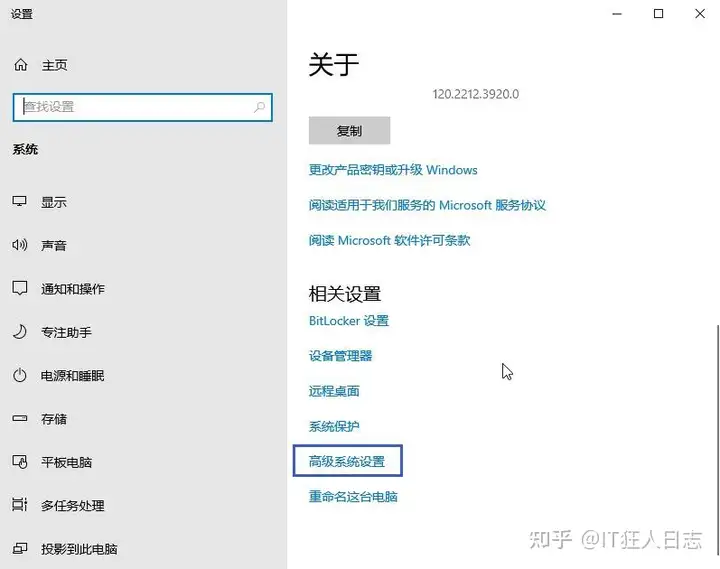
Task: Open 专注助手 settings
Action: [x=66, y=332]
